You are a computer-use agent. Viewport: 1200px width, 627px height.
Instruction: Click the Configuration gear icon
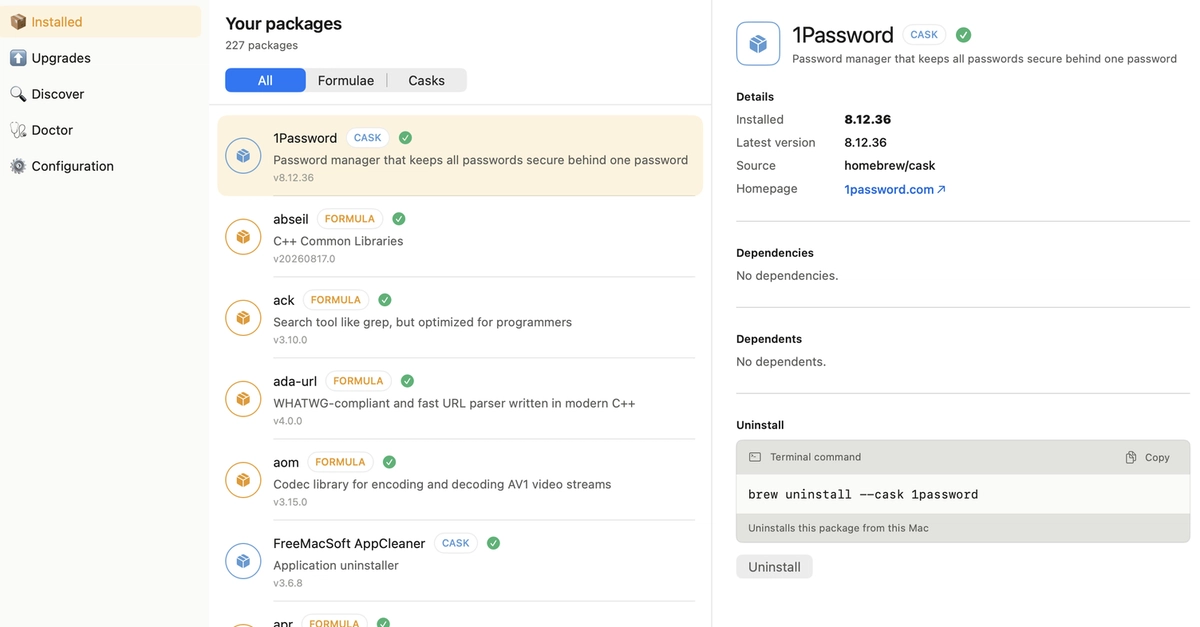[x=18, y=166]
